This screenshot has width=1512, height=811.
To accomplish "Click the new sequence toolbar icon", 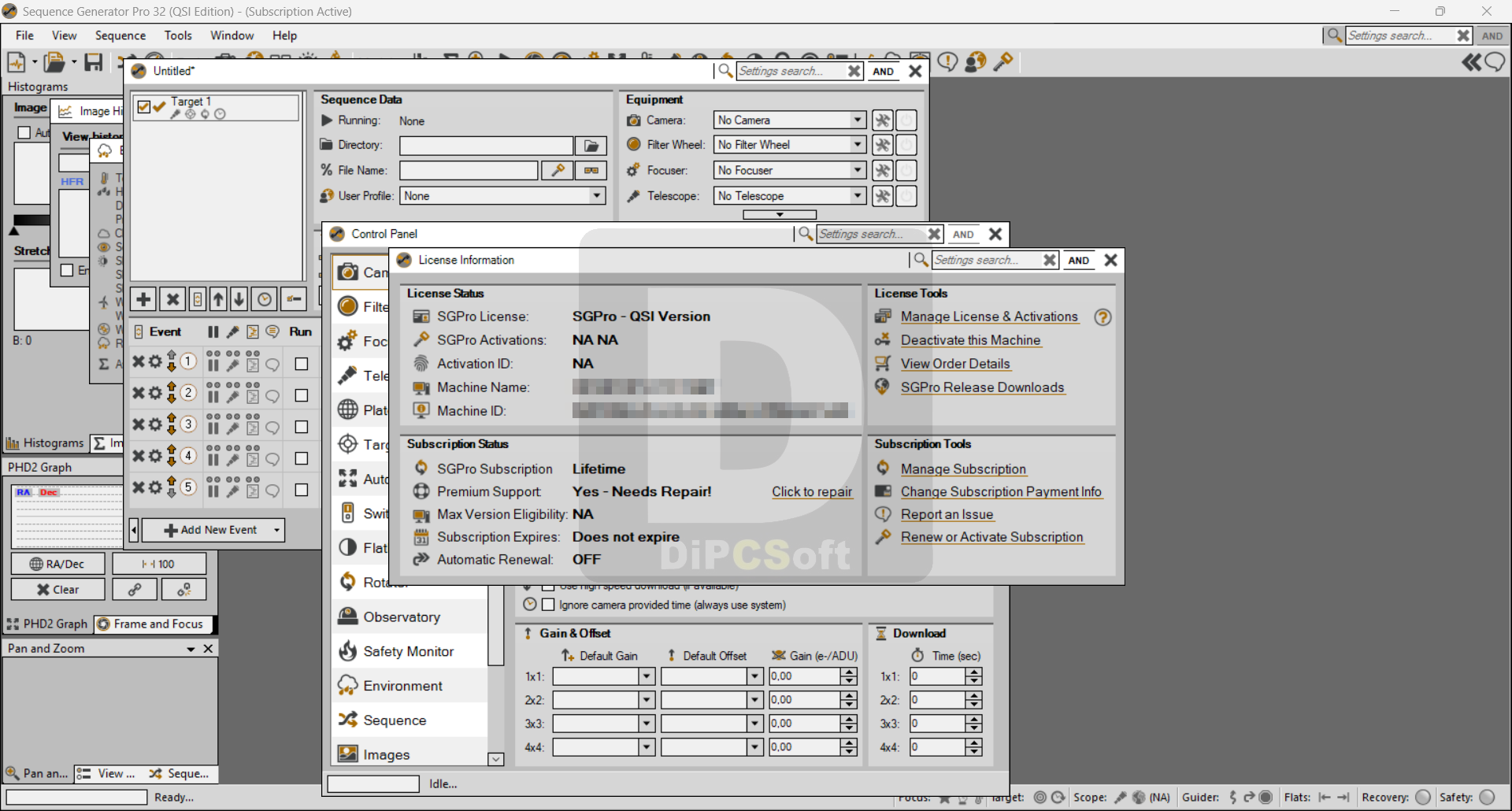I will coord(16,61).
